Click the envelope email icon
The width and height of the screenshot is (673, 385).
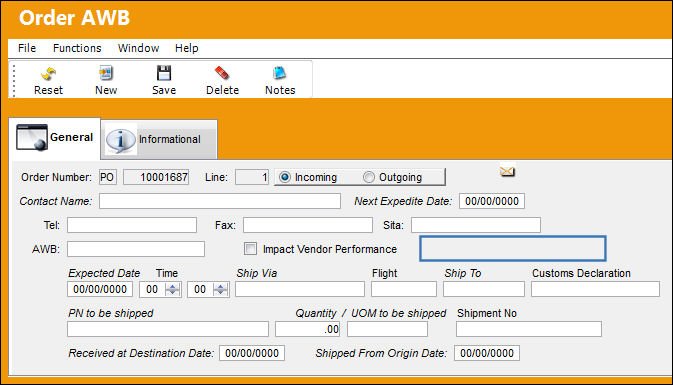[x=507, y=172]
